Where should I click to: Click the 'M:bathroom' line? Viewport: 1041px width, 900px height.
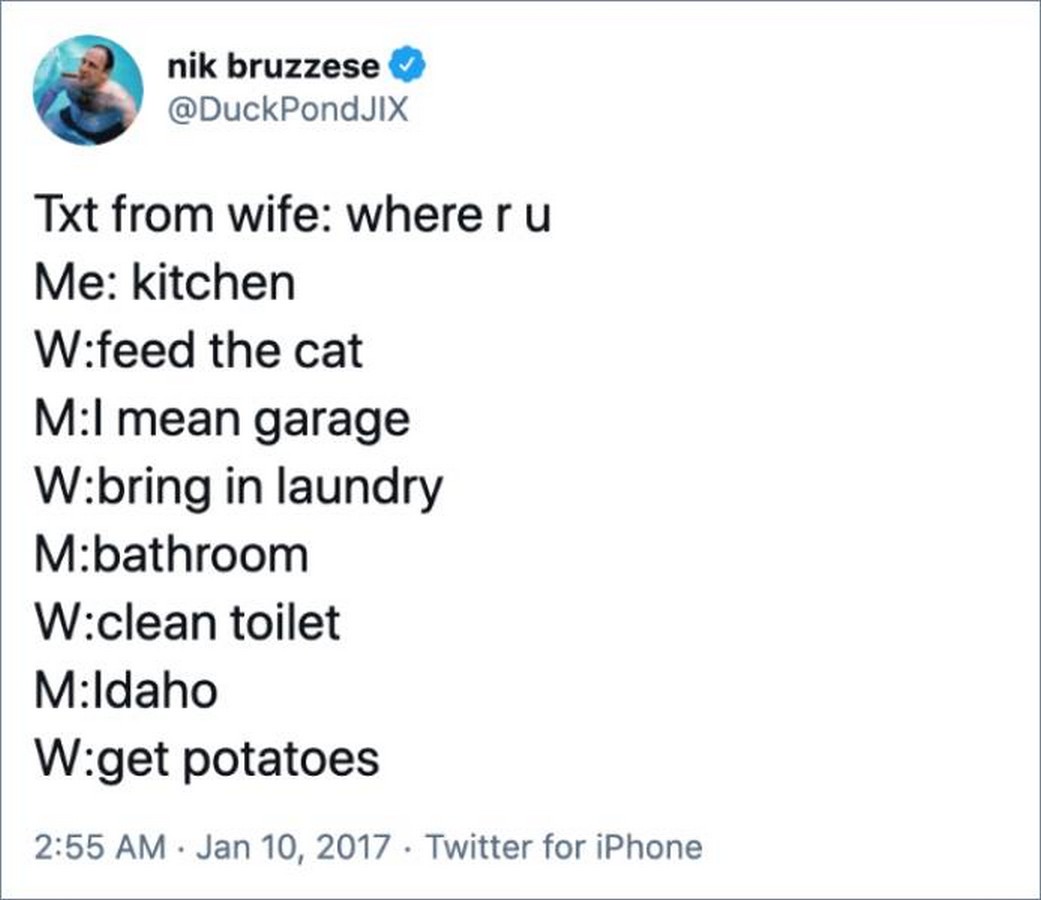(171, 554)
